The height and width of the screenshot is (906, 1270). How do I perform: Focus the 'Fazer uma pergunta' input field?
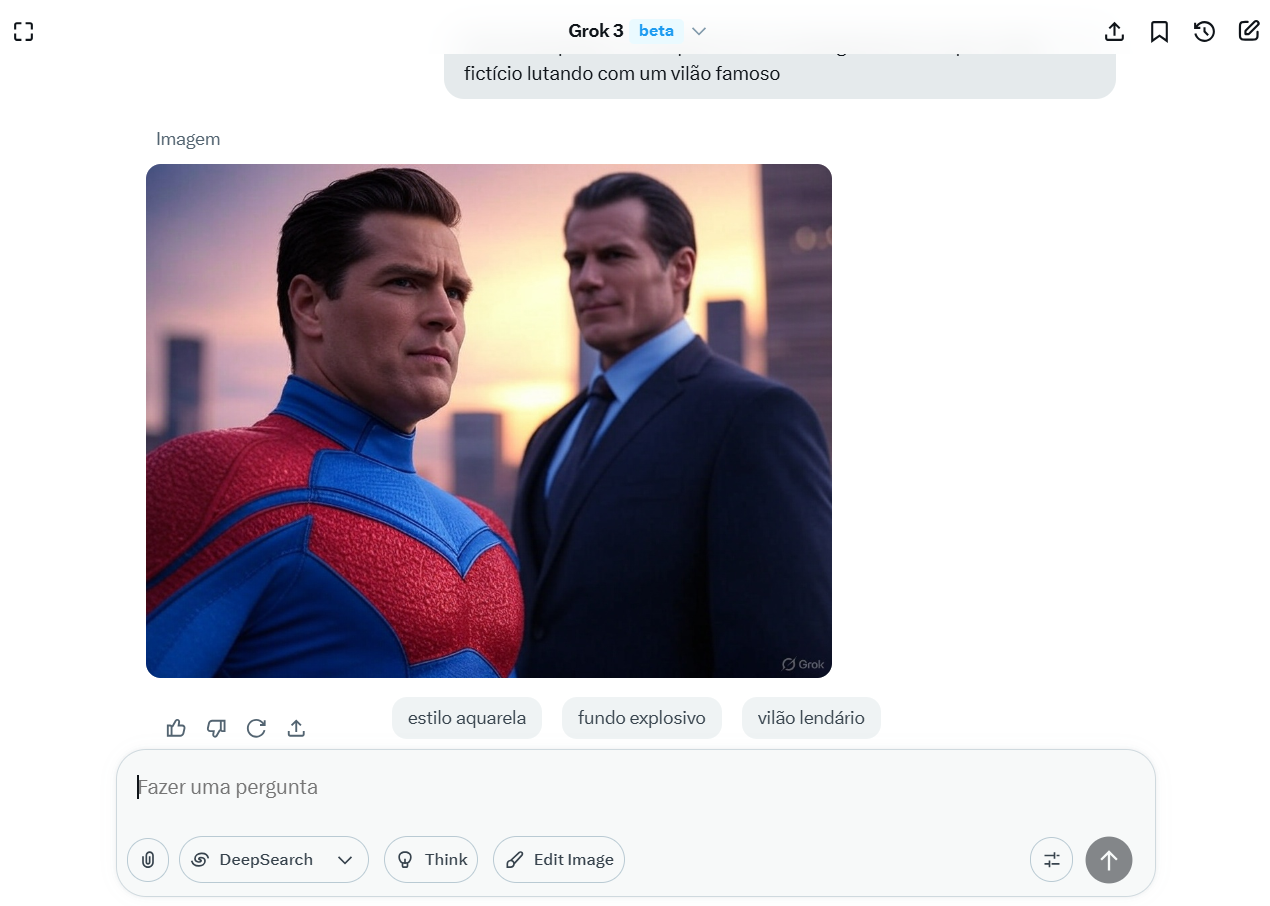[636, 787]
